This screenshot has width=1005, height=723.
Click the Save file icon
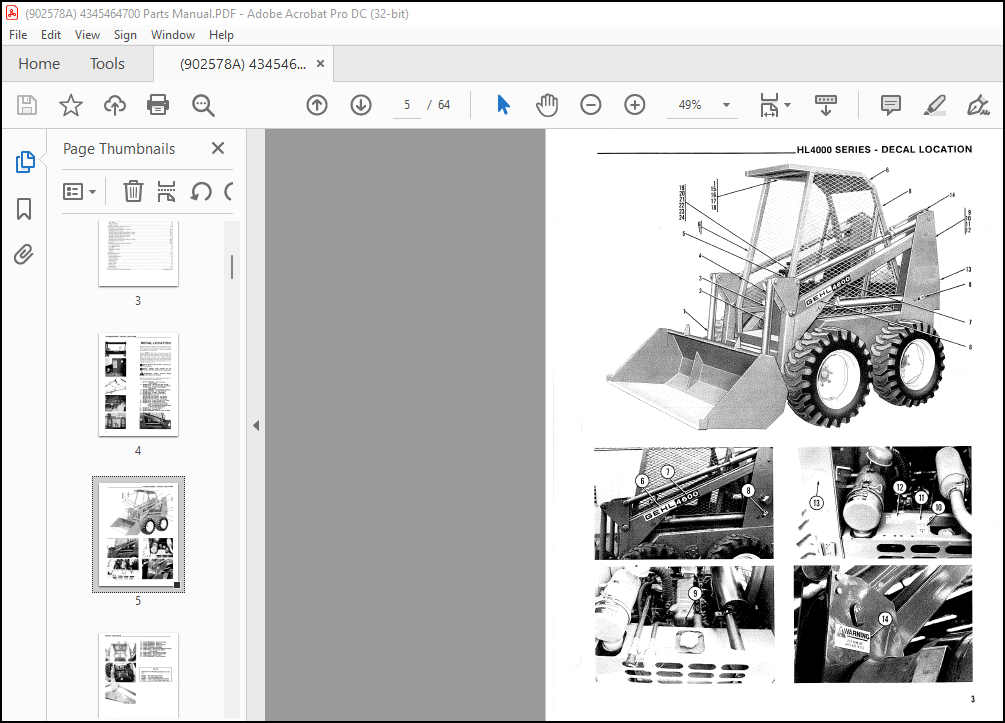[x=27, y=104]
